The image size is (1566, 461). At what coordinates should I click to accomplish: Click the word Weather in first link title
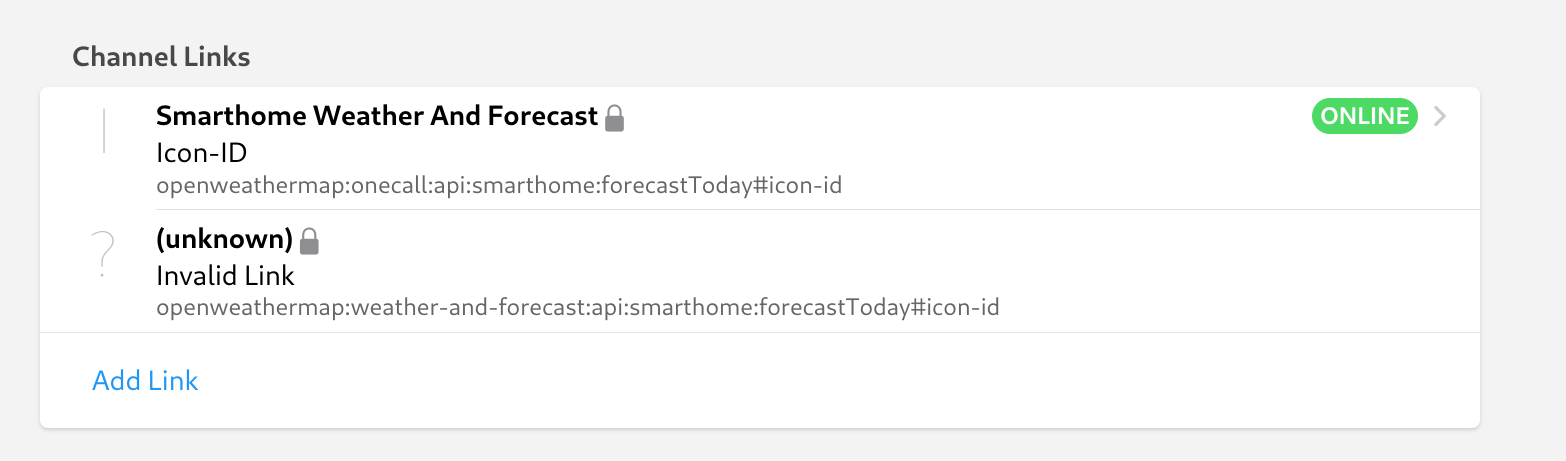click(368, 117)
